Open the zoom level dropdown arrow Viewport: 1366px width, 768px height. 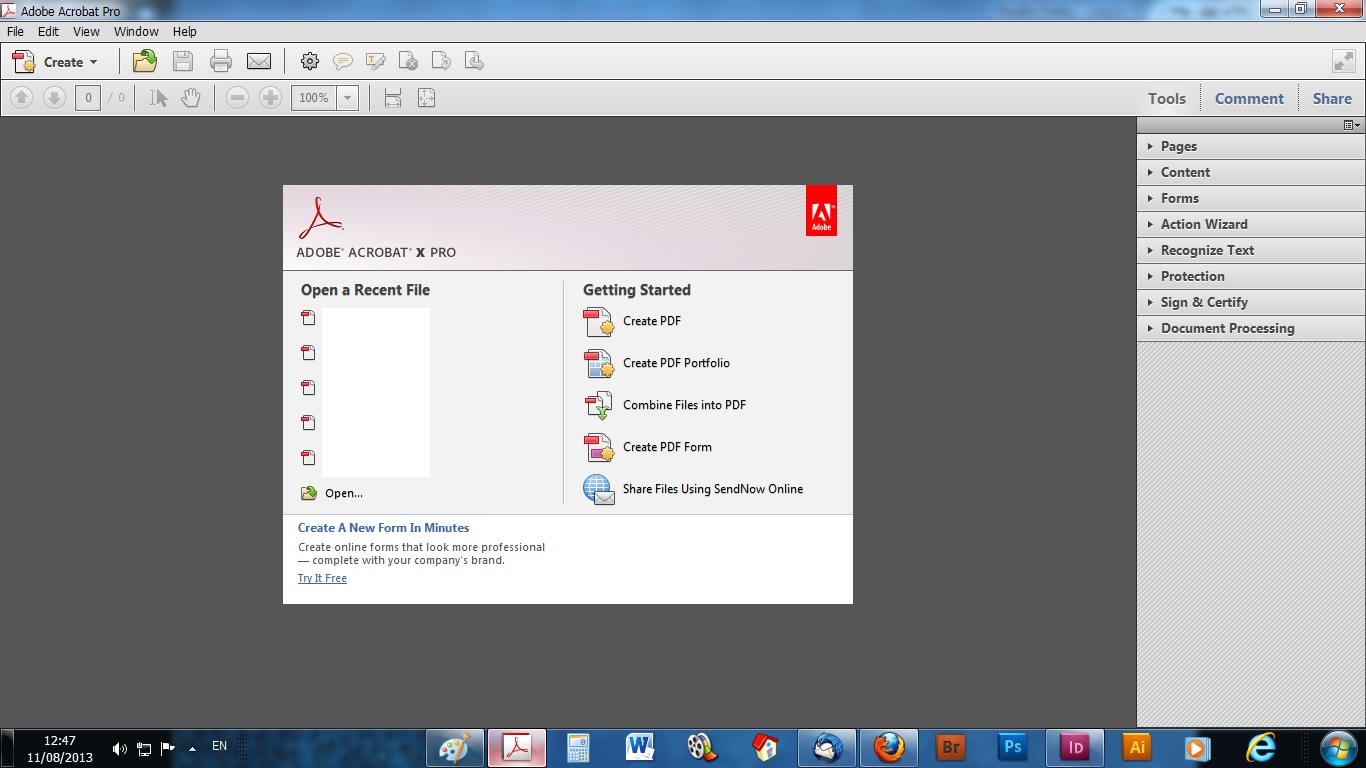click(x=348, y=98)
